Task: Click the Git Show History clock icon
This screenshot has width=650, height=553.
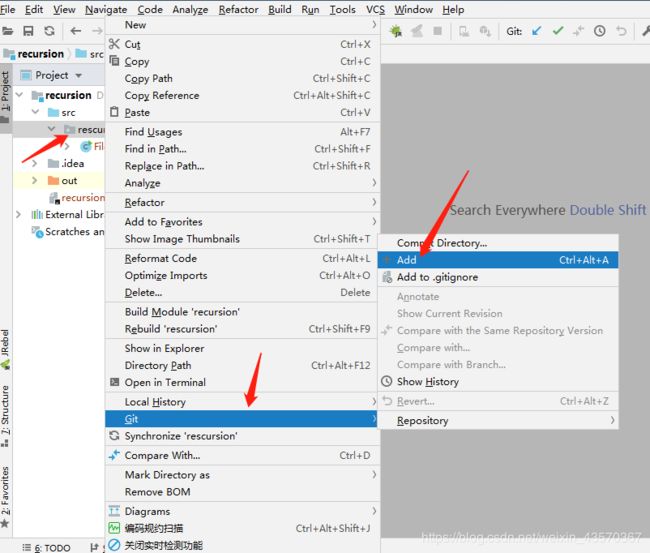Action: click(x=599, y=31)
